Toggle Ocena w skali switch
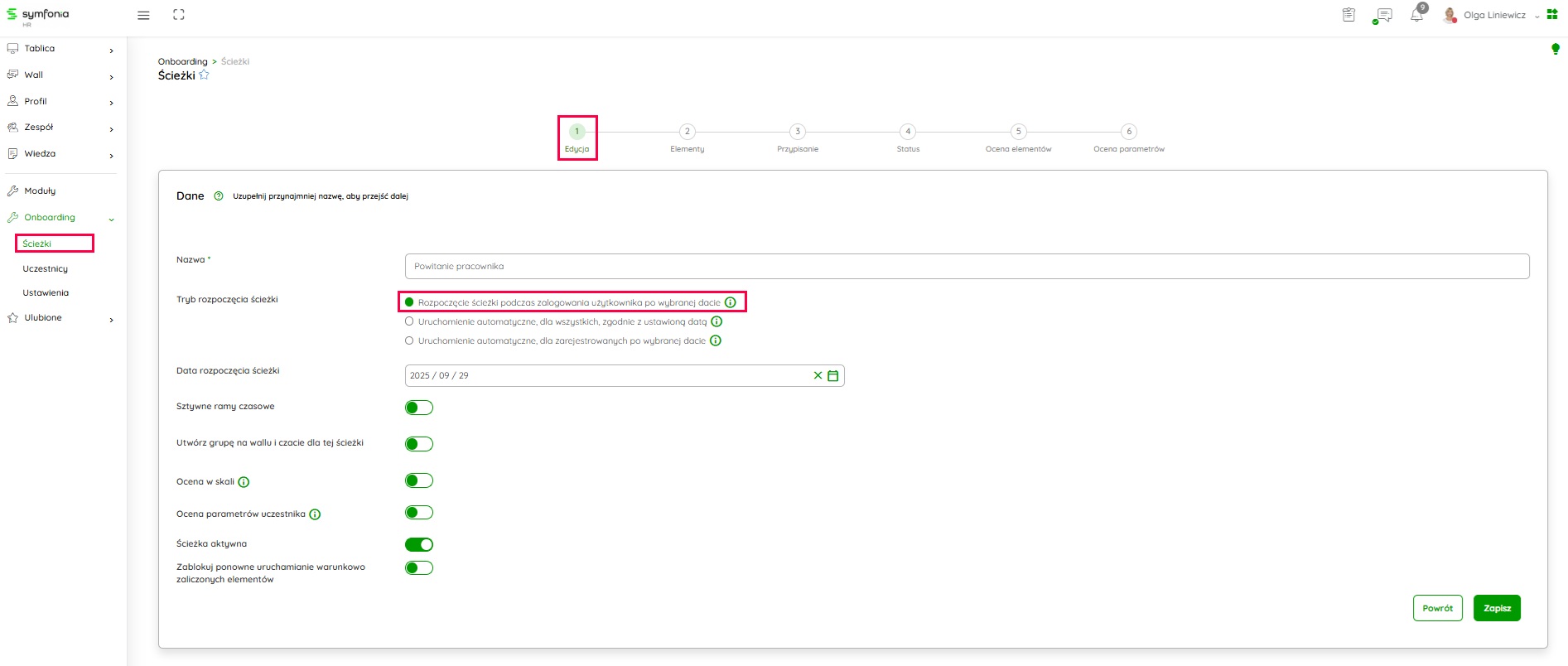Image resolution: width=1568 pixels, height=666 pixels. click(419, 480)
